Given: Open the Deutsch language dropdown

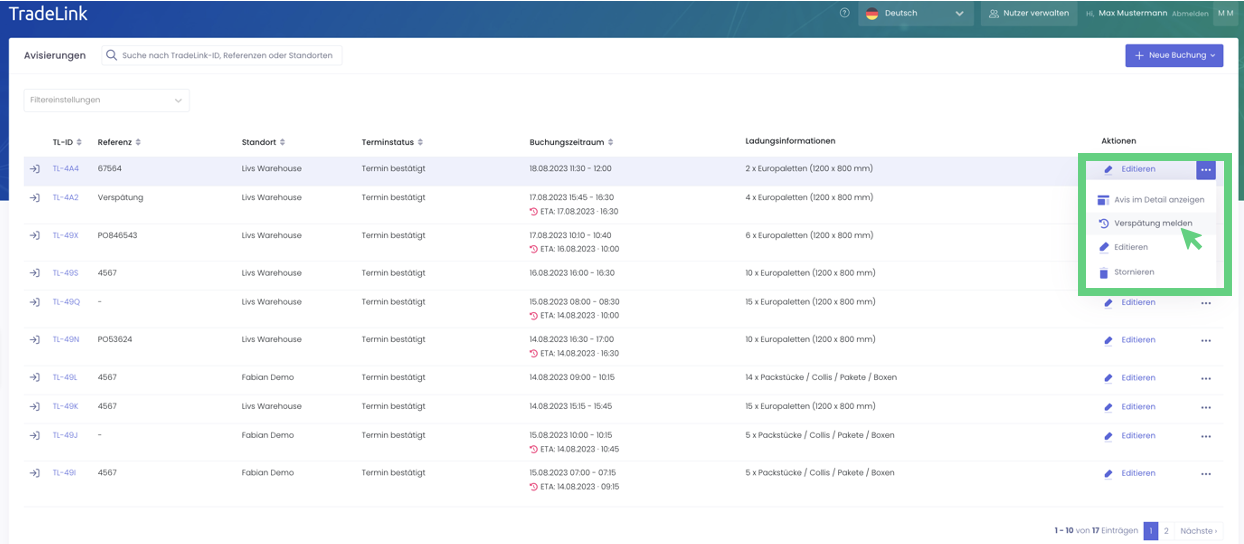Looking at the screenshot, I should [x=916, y=14].
